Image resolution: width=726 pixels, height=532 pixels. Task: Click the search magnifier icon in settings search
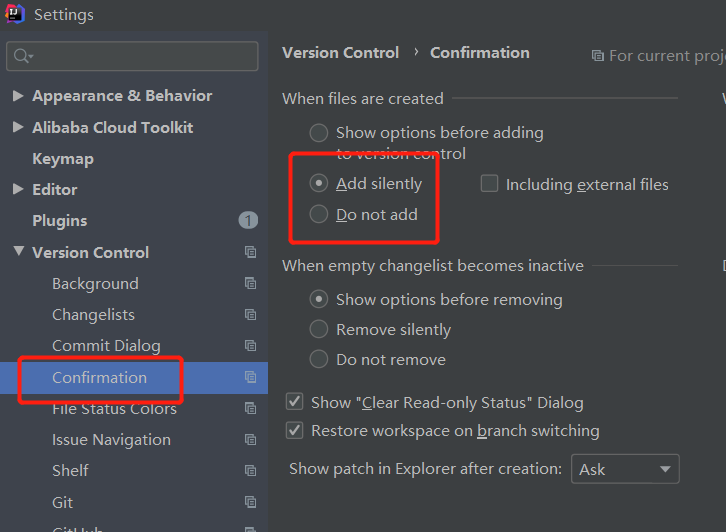click(23, 56)
